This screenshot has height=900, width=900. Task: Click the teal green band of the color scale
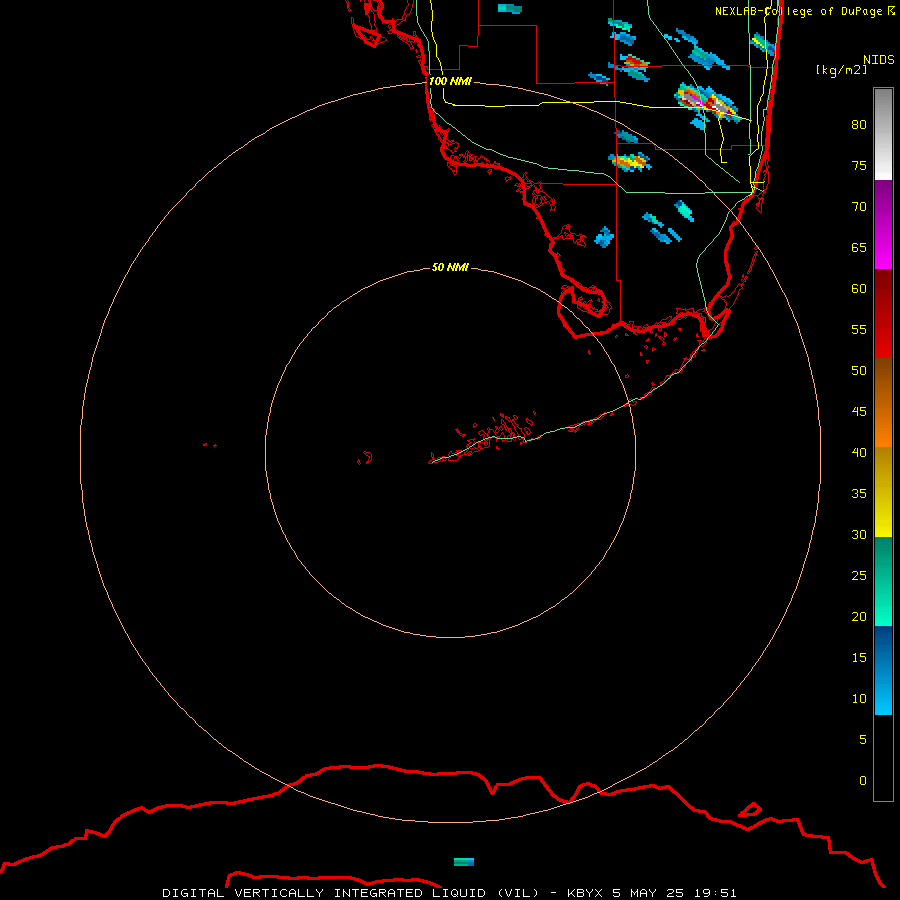883,581
